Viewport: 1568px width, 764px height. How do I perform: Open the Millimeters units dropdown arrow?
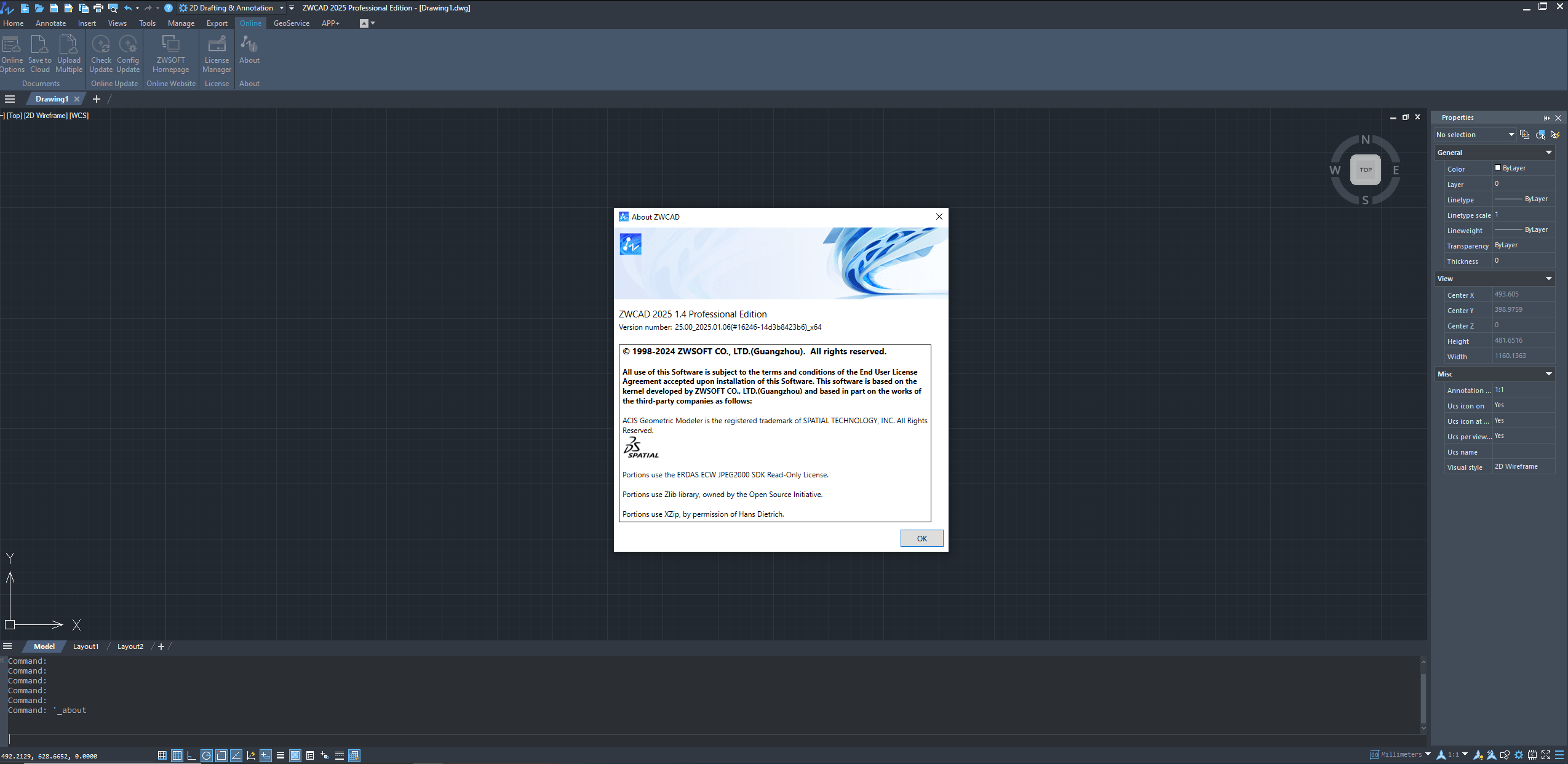(x=1428, y=755)
